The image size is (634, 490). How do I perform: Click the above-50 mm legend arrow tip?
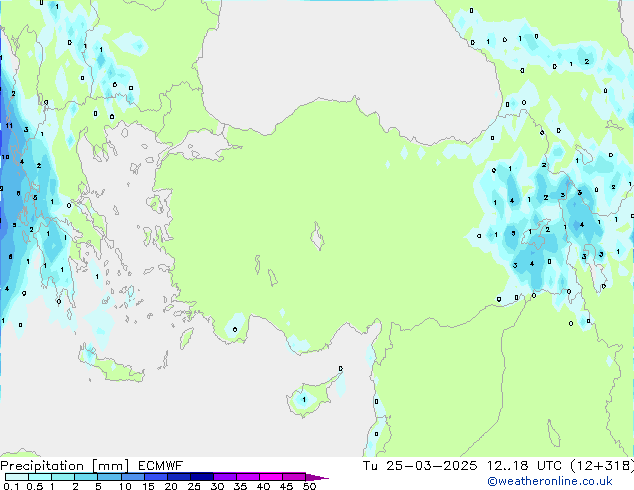tap(317, 477)
